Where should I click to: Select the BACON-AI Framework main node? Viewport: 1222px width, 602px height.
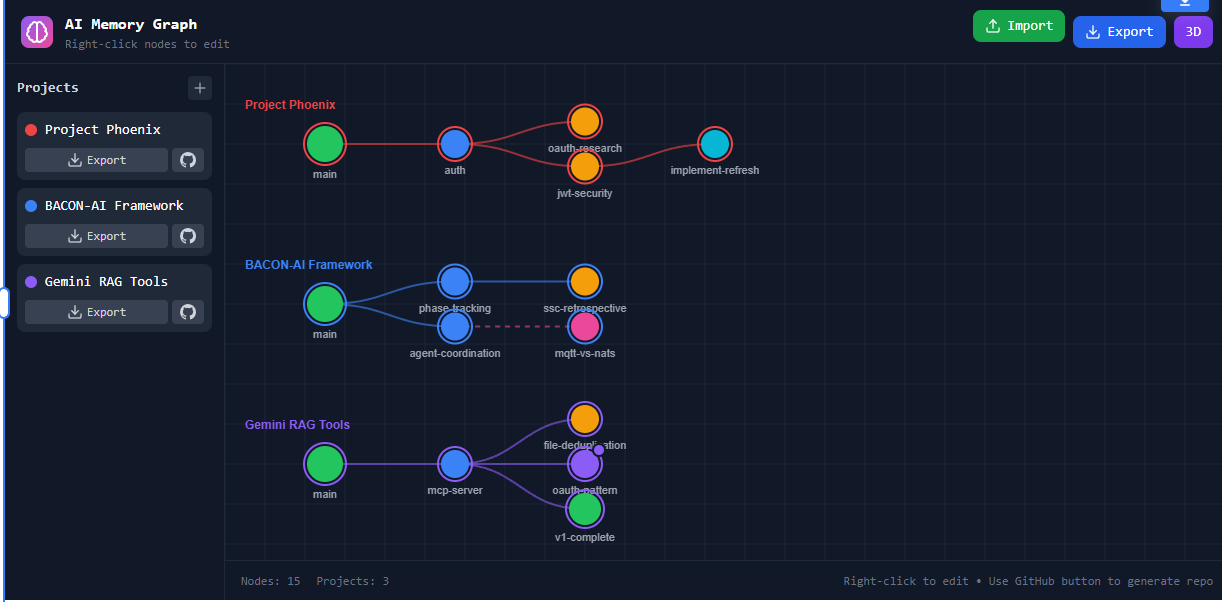[x=325, y=304]
